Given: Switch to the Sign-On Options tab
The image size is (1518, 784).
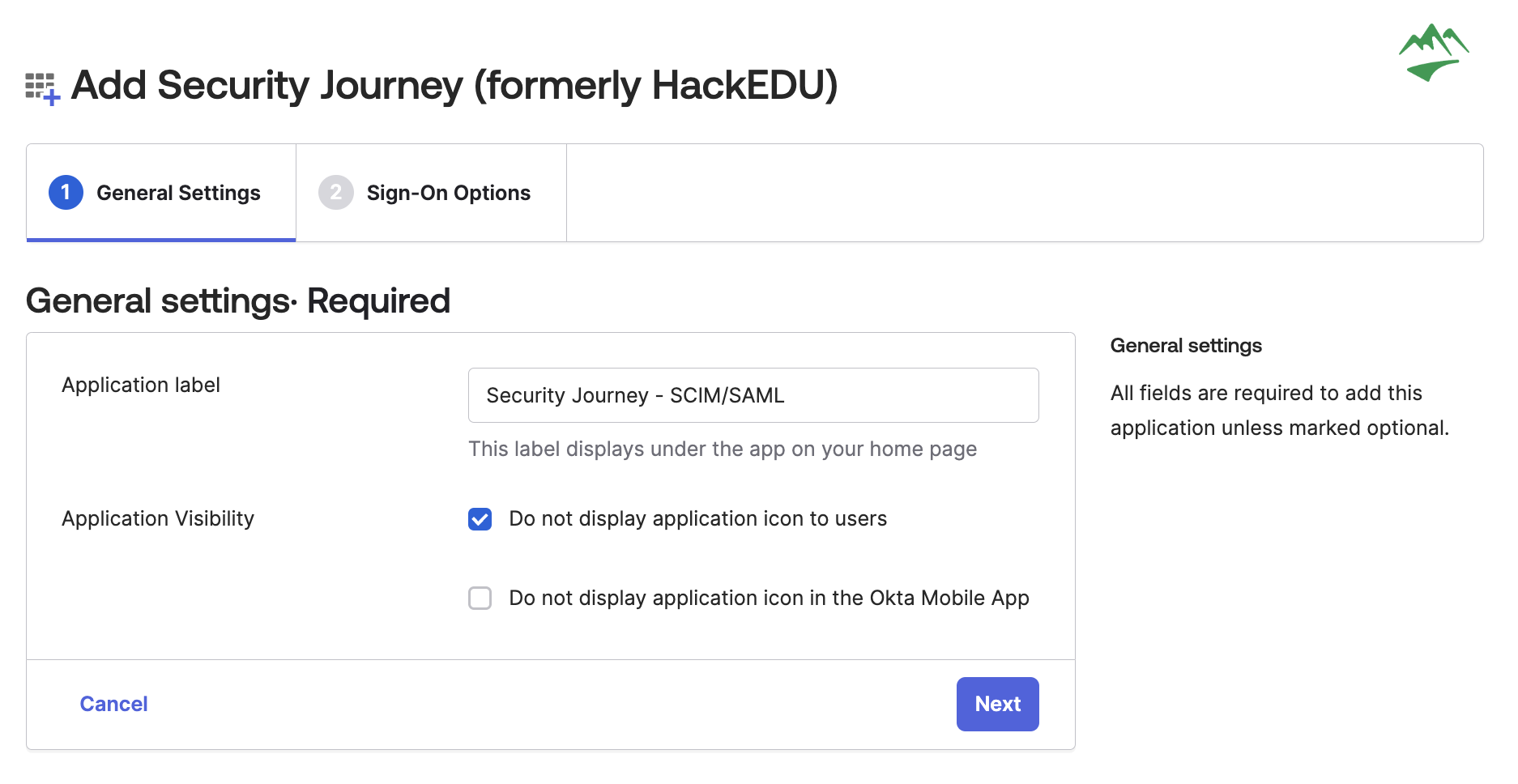Looking at the screenshot, I should 431,193.
